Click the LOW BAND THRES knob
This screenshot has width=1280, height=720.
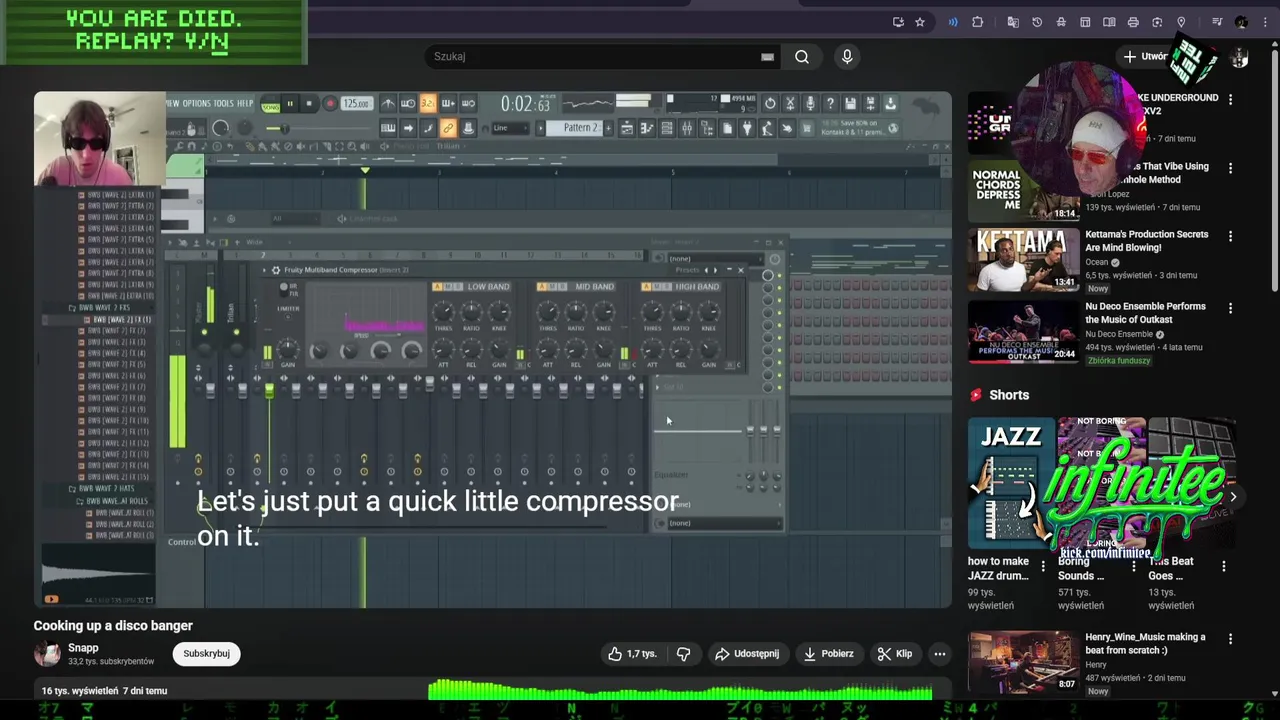[443, 312]
